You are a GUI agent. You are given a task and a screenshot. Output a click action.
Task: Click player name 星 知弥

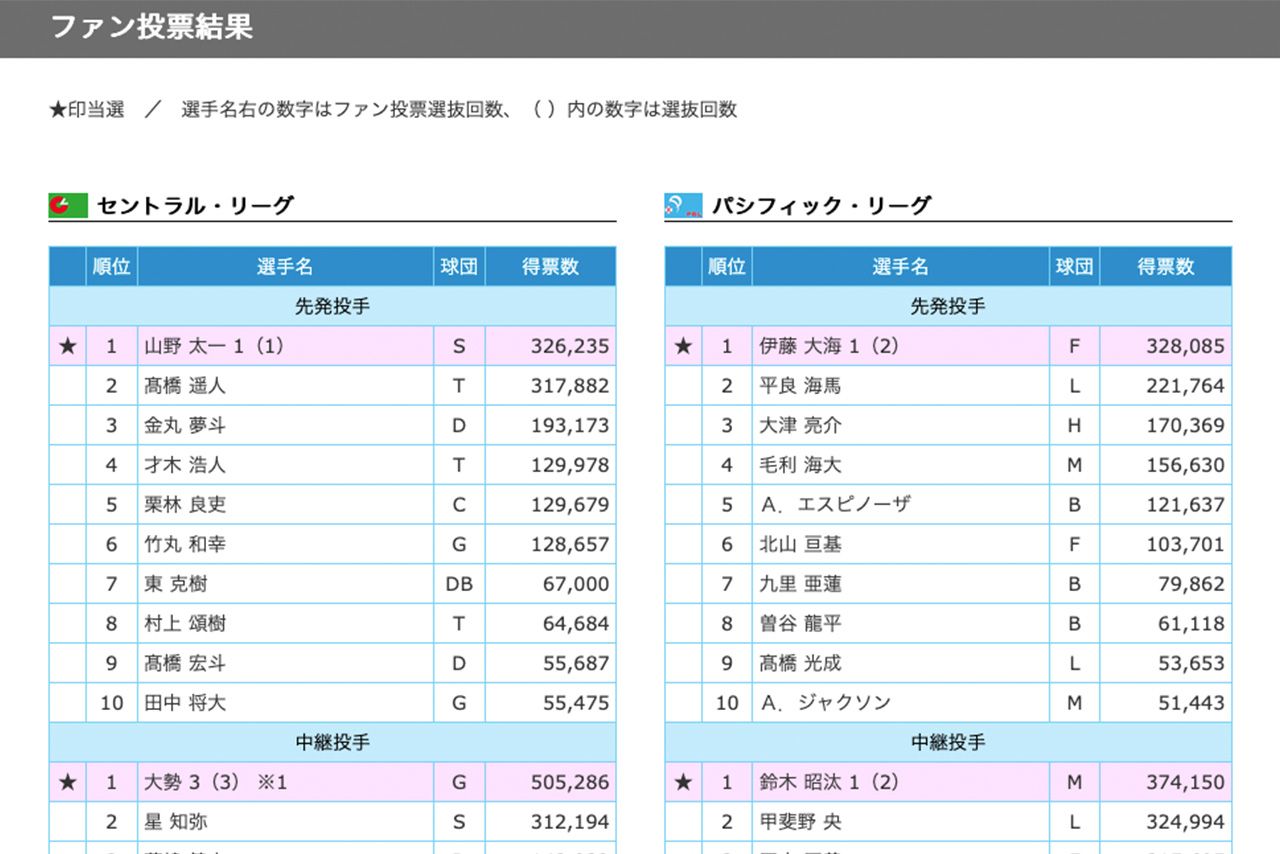[x=176, y=822]
